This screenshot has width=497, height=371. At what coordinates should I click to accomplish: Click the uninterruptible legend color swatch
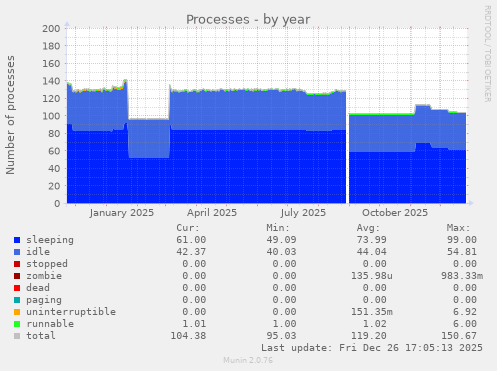(17, 312)
